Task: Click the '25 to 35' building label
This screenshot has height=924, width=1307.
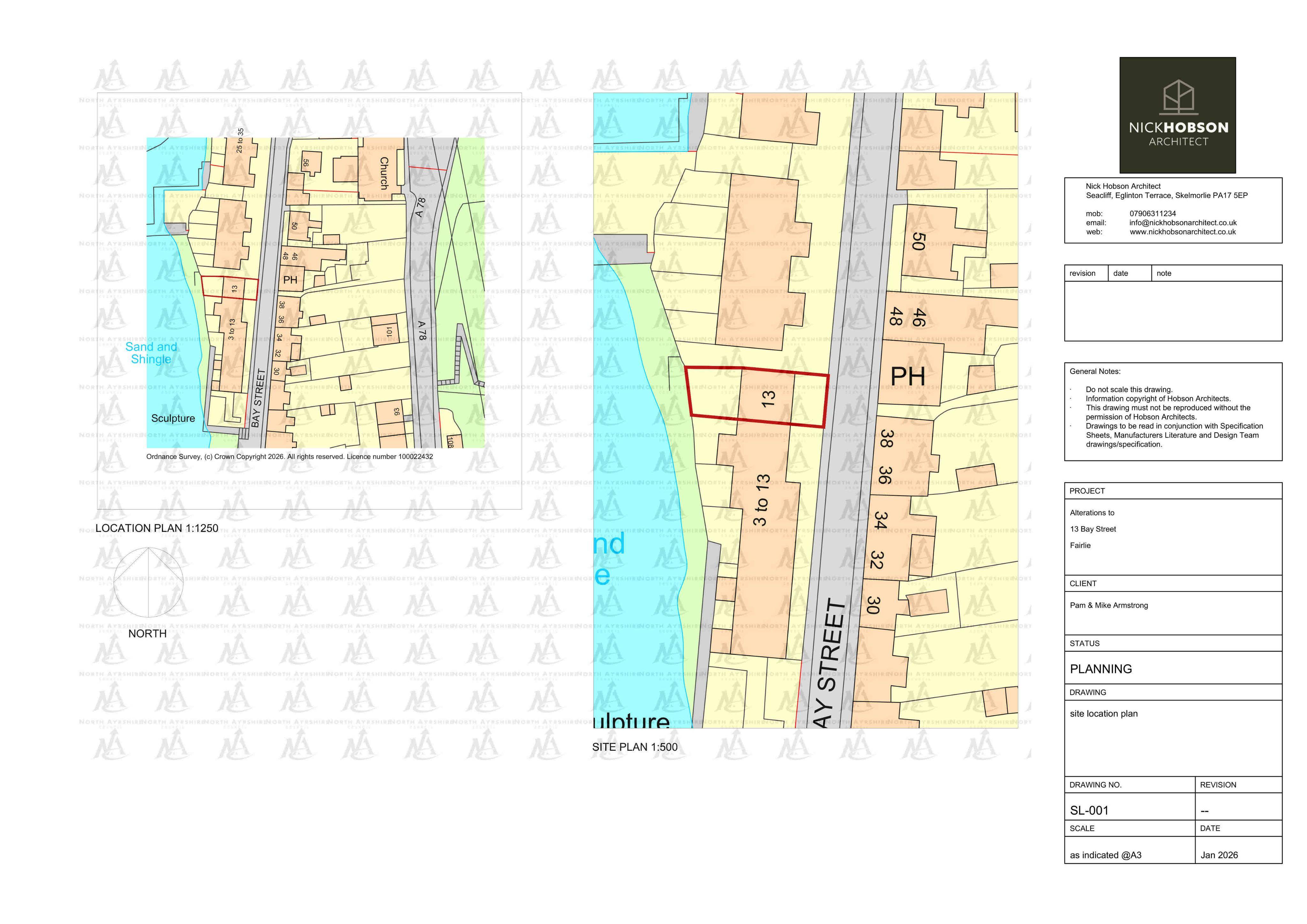Action: click(x=240, y=140)
